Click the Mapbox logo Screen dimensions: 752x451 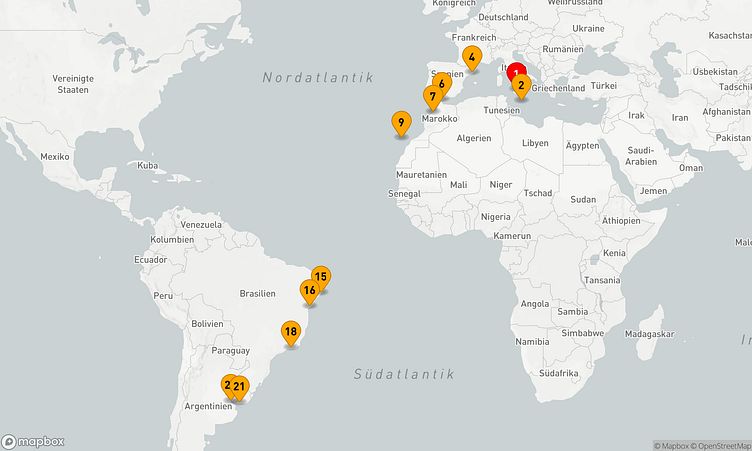pyautogui.click(x=33, y=441)
